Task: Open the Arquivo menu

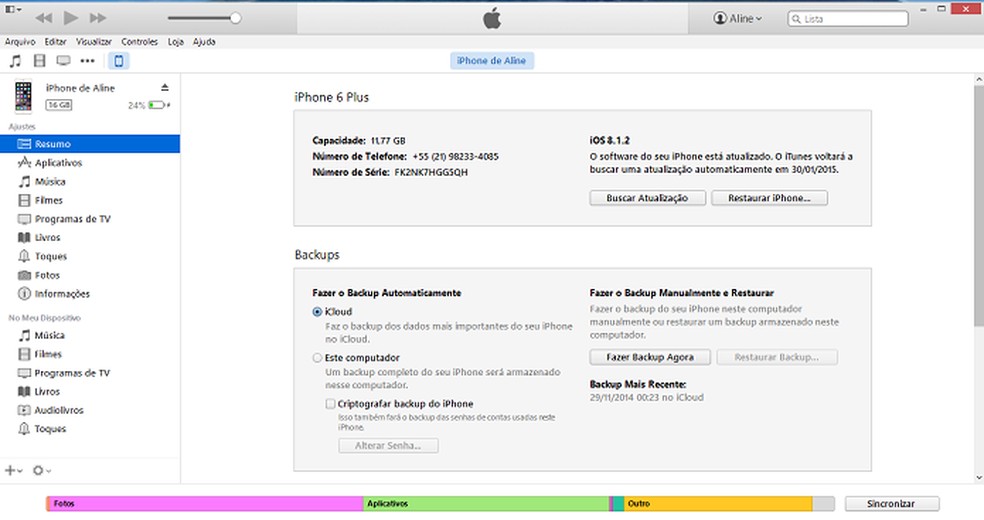Action: coord(20,42)
